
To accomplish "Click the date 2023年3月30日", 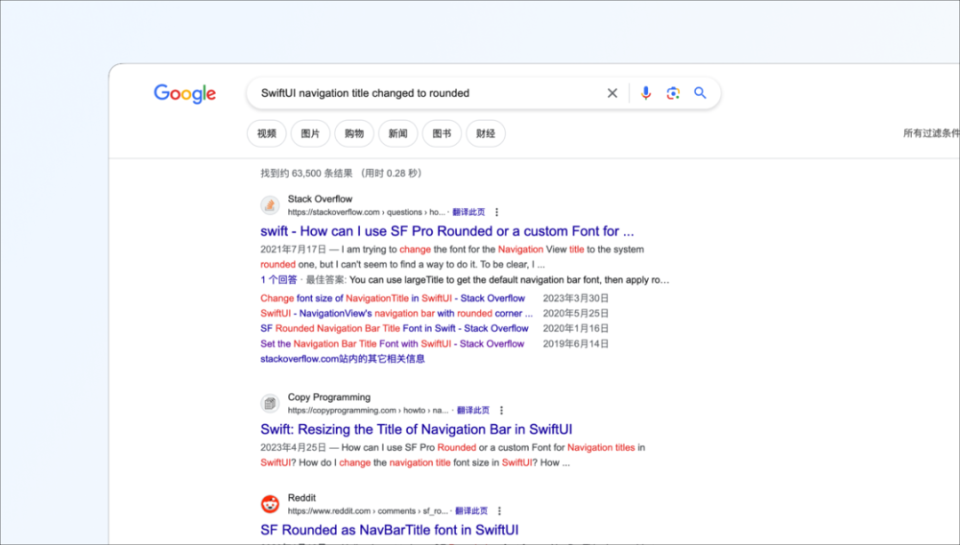I will click(x=576, y=298).
